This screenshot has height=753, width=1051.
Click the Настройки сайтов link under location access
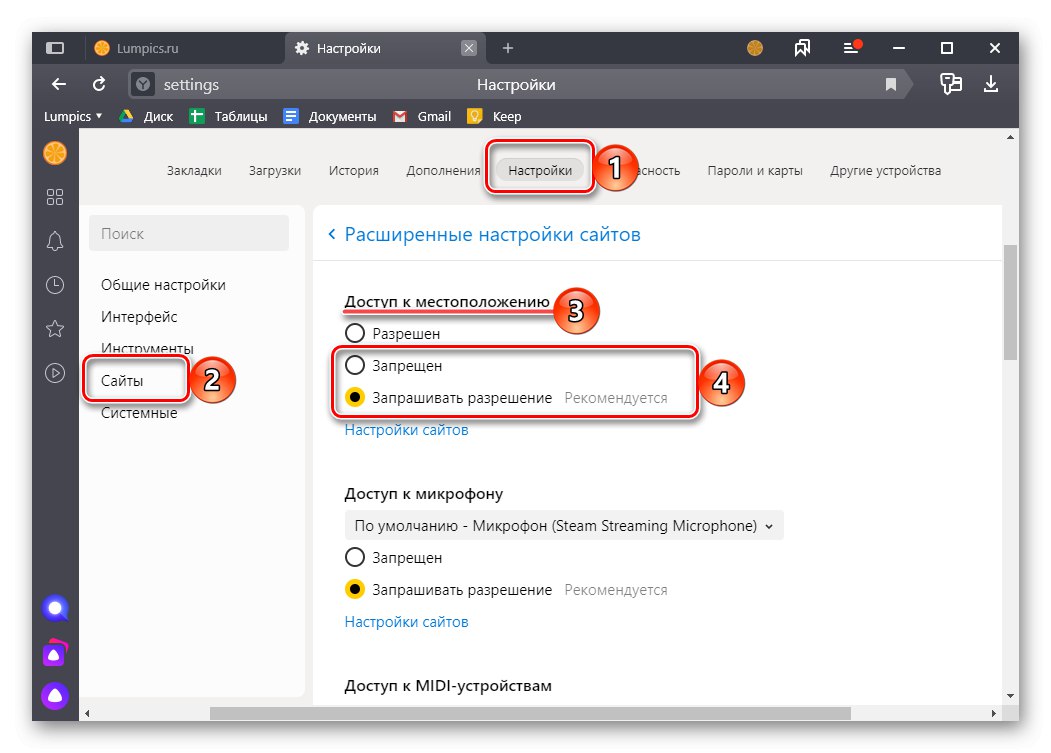(405, 429)
